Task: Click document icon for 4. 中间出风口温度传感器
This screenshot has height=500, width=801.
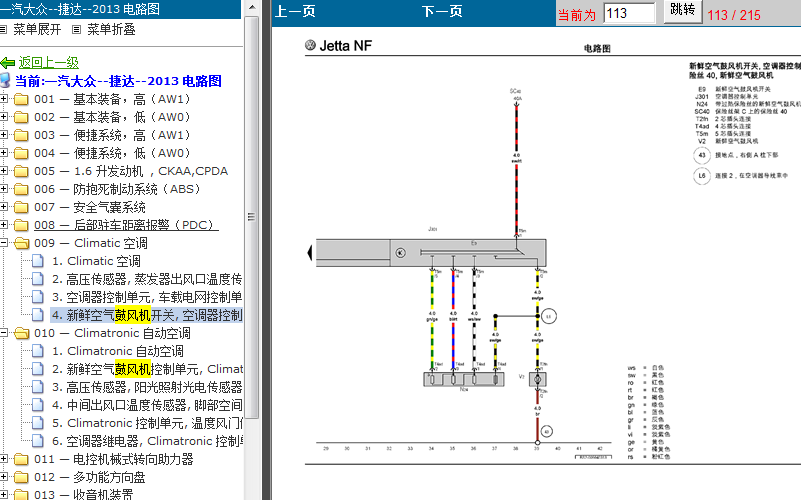Action: pyautogui.click(x=38, y=405)
